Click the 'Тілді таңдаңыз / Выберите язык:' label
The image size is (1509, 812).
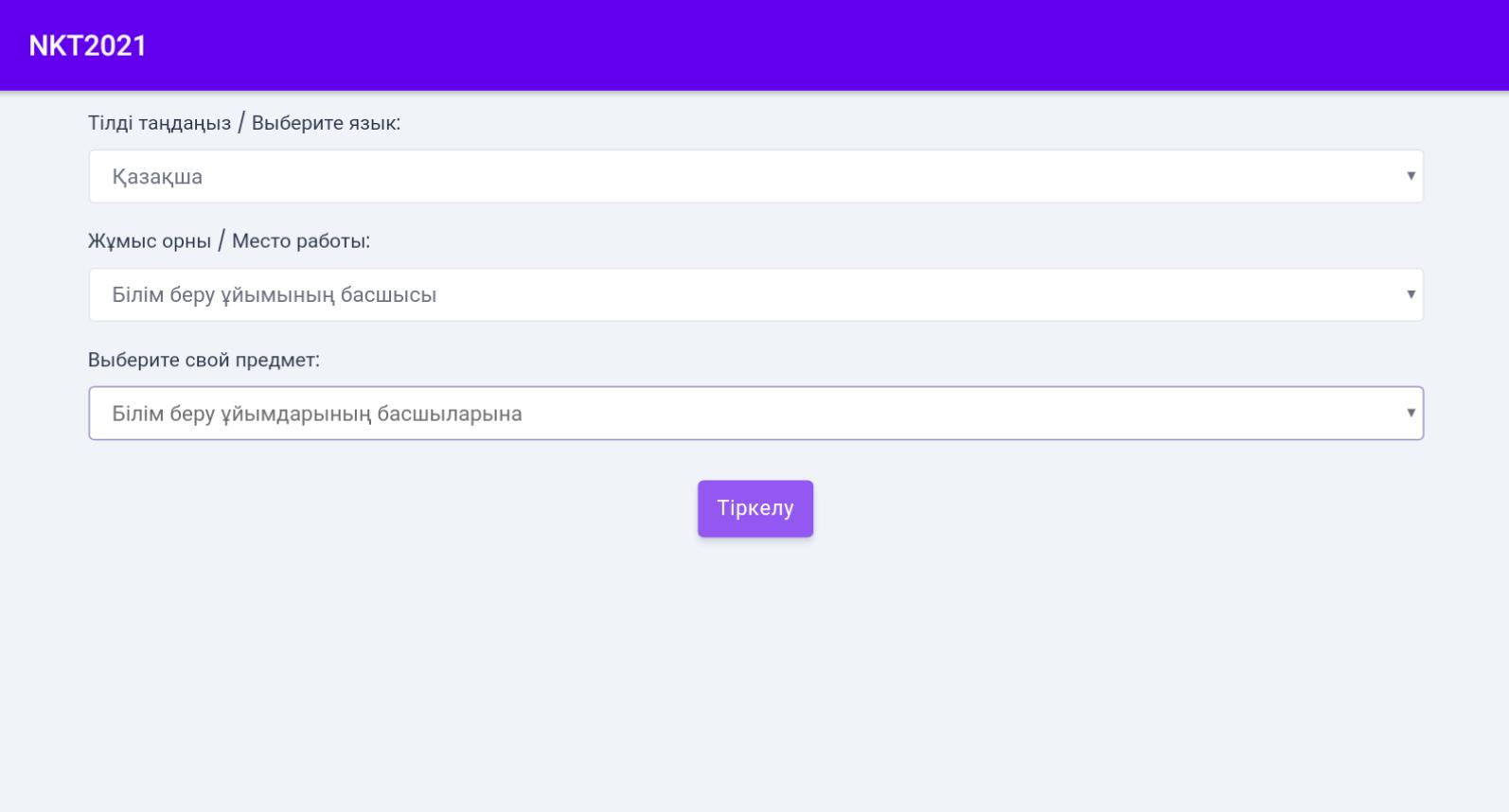click(x=244, y=123)
